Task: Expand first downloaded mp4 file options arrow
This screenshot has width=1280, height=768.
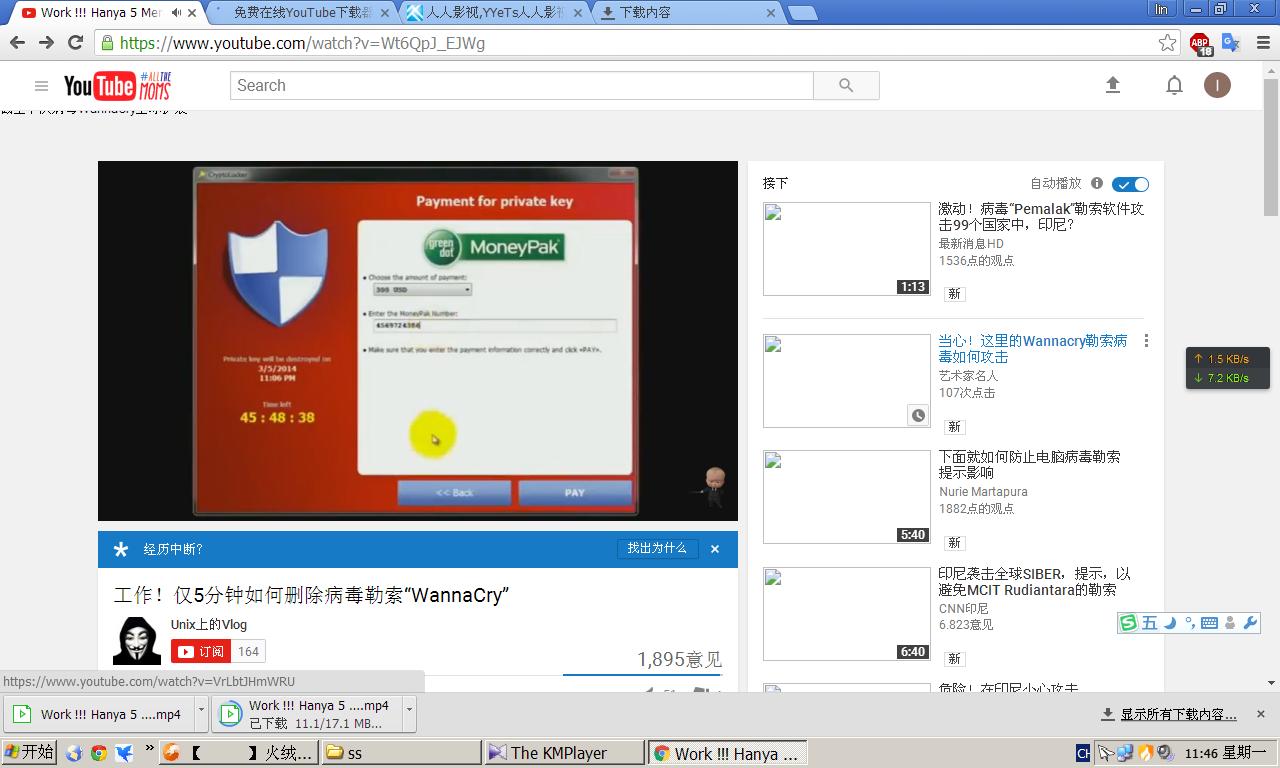Action: [201, 713]
